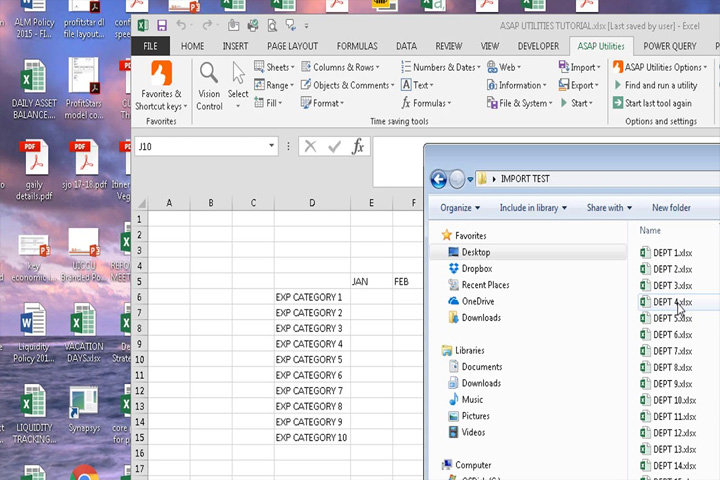This screenshot has height=480, width=720.
Task: Open the FILE tab
Action: point(150,46)
